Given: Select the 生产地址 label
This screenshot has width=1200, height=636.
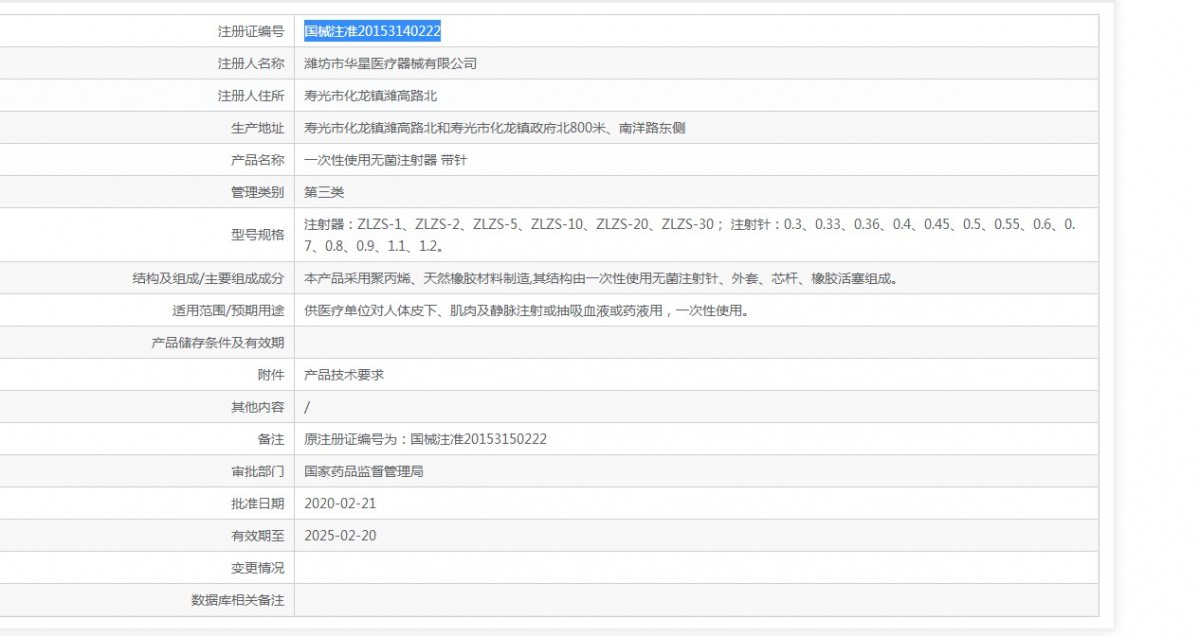Looking at the screenshot, I should pos(257,128).
